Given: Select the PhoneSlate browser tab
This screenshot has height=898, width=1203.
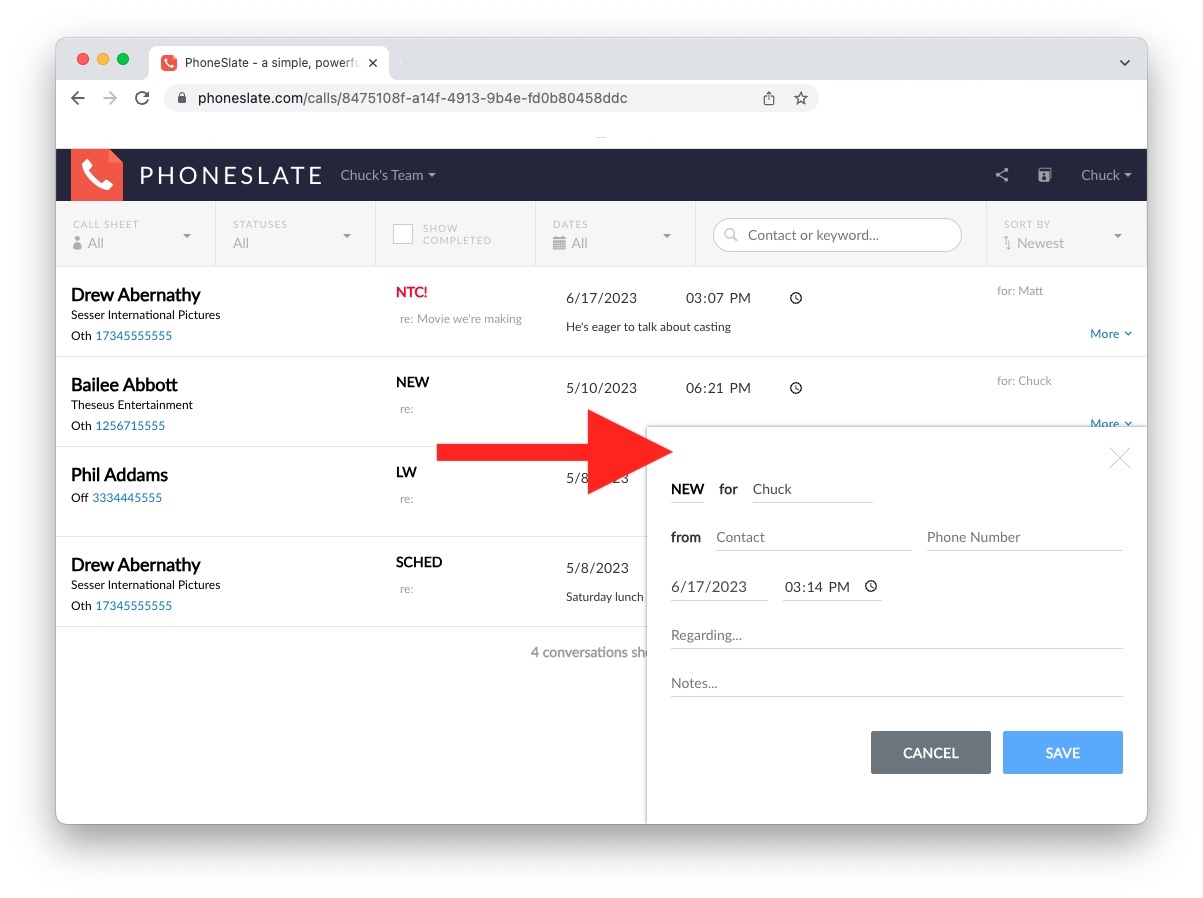Looking at the screenshot, I should click(x=270, y=62).
